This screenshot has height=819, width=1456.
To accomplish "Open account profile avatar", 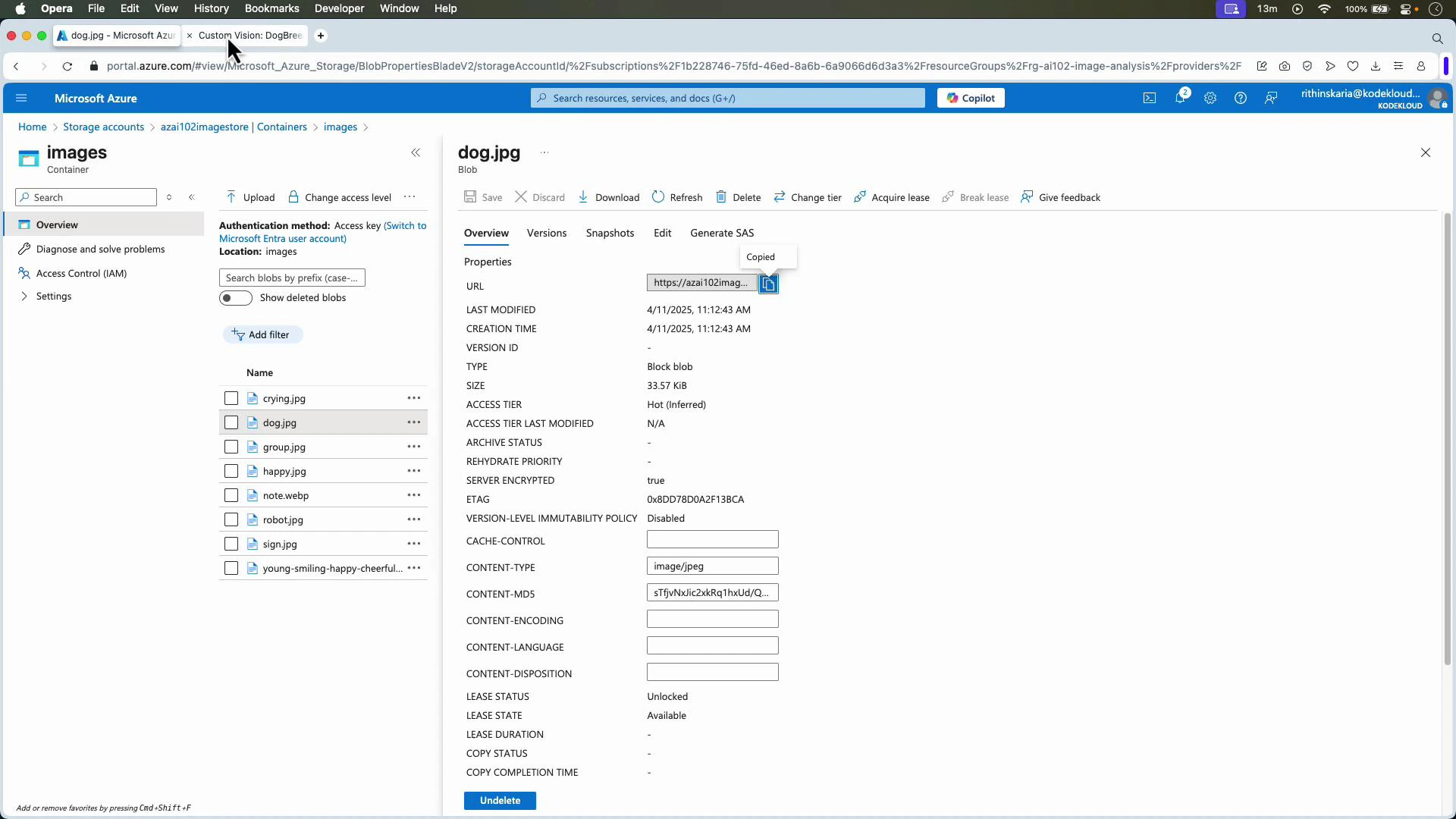I will pyautogui.click(x=1437, y=99).
